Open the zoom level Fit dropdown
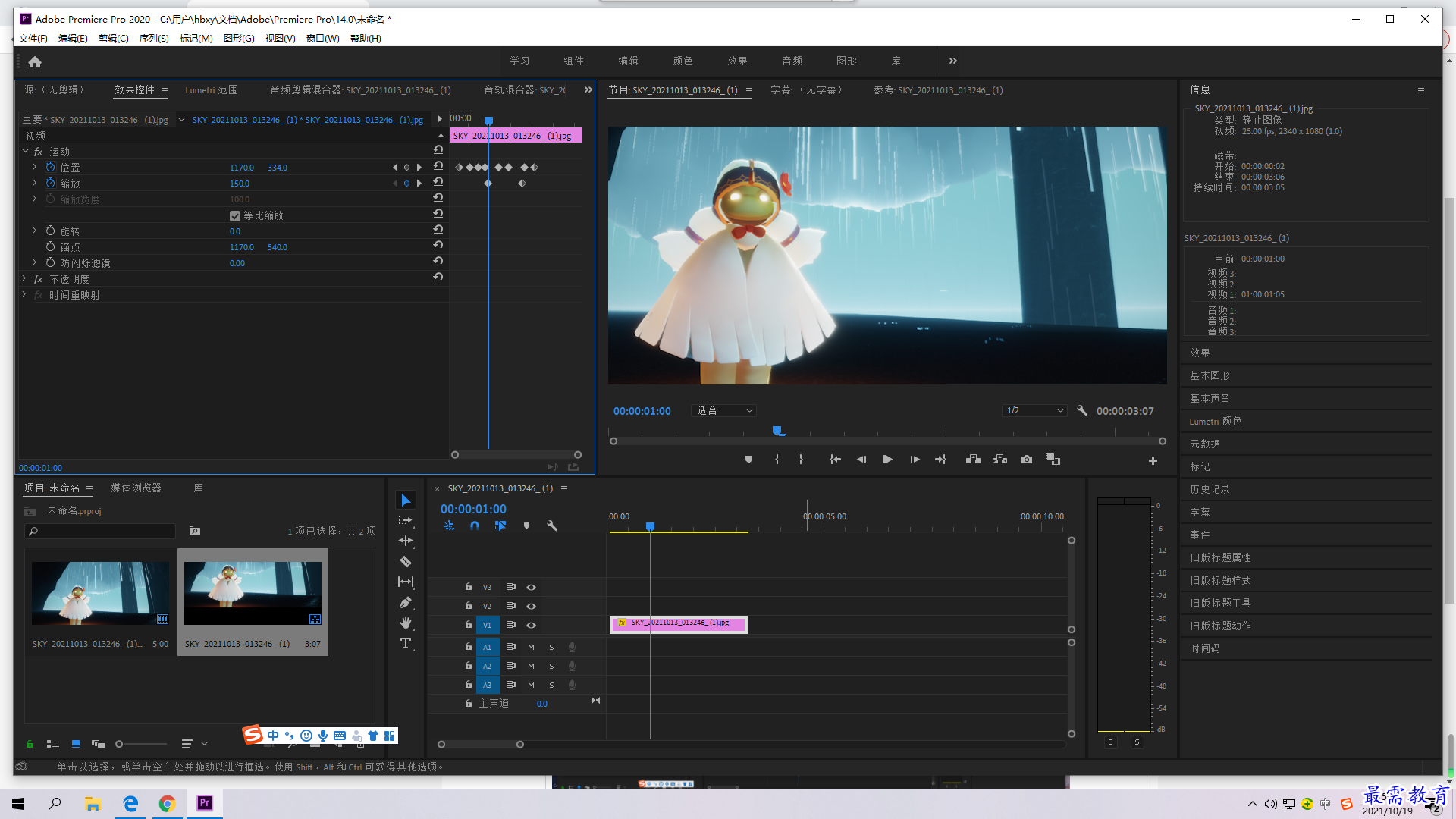 pyautogui.click(x=725, y=410)
